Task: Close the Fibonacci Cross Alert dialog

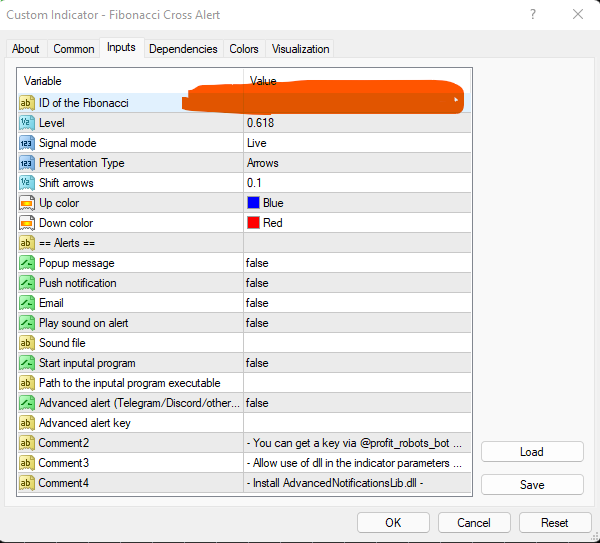Action: pos(578,15)
